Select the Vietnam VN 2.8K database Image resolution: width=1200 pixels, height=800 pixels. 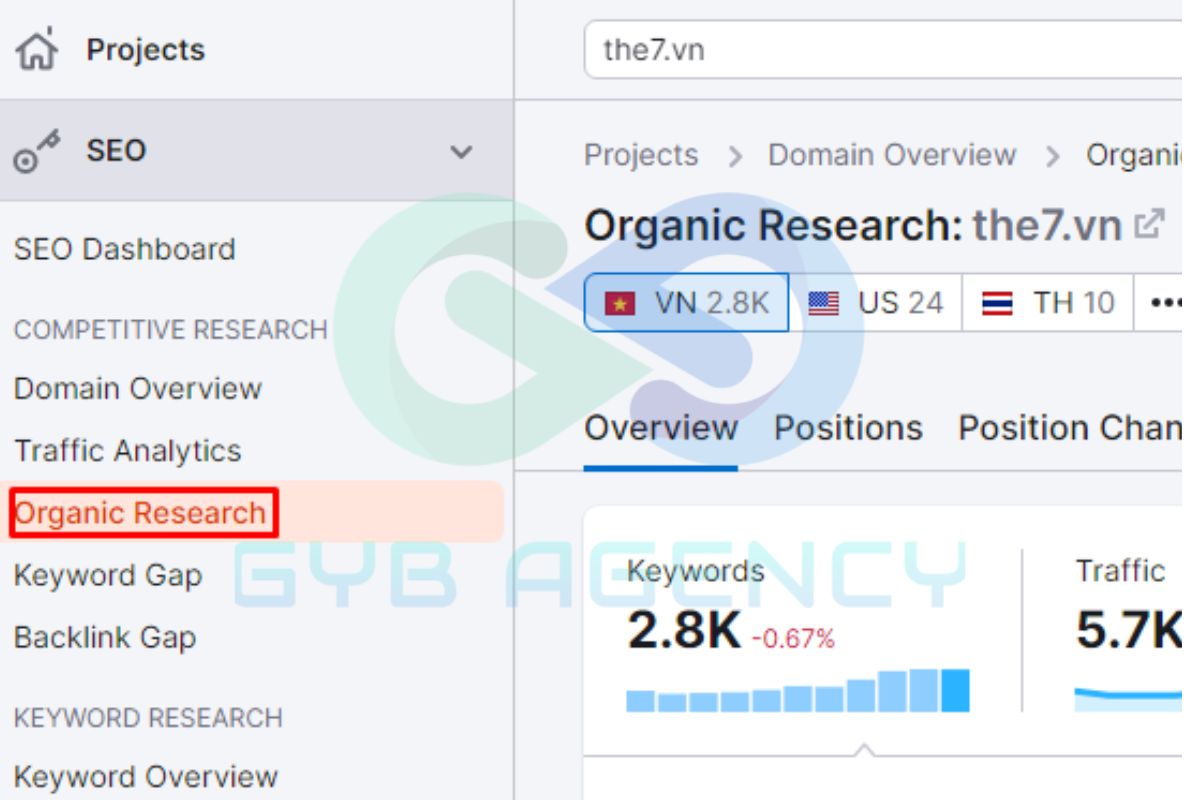pos(686,302)
